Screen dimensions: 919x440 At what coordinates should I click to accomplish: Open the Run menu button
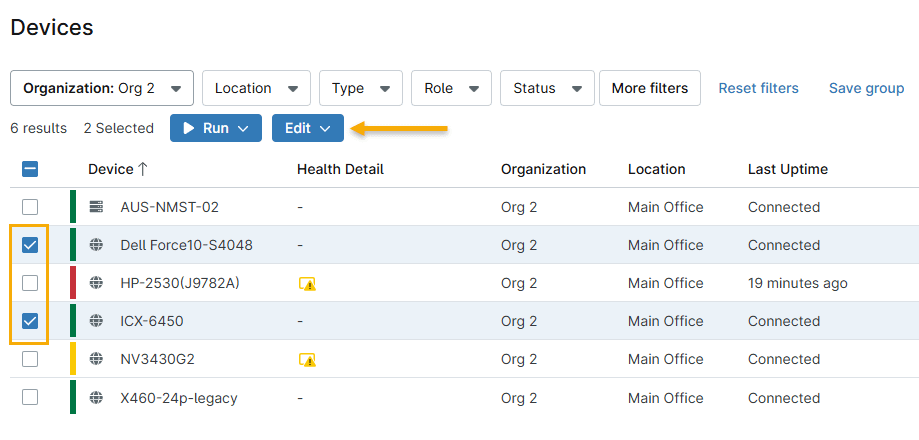pyautogui.click(x=215, y=128)
